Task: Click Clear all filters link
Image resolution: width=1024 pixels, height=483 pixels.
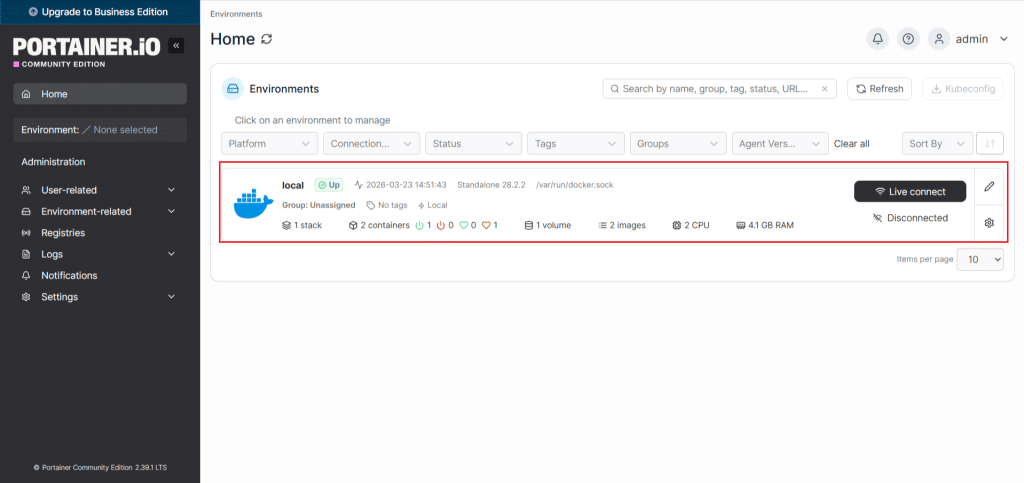Action: point(852,144)
